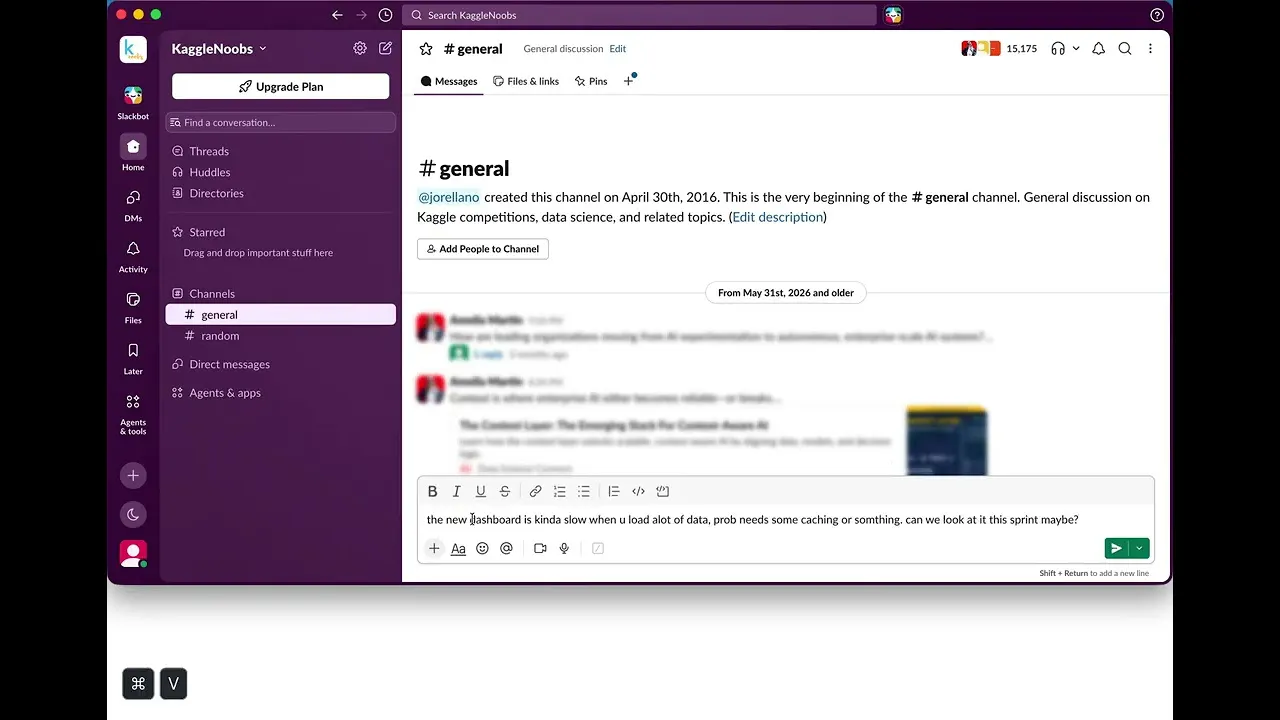The image size is (1280, 720).
Task: Open the KaggleNoobs workspace menu
Action: [x=219, y=48]
